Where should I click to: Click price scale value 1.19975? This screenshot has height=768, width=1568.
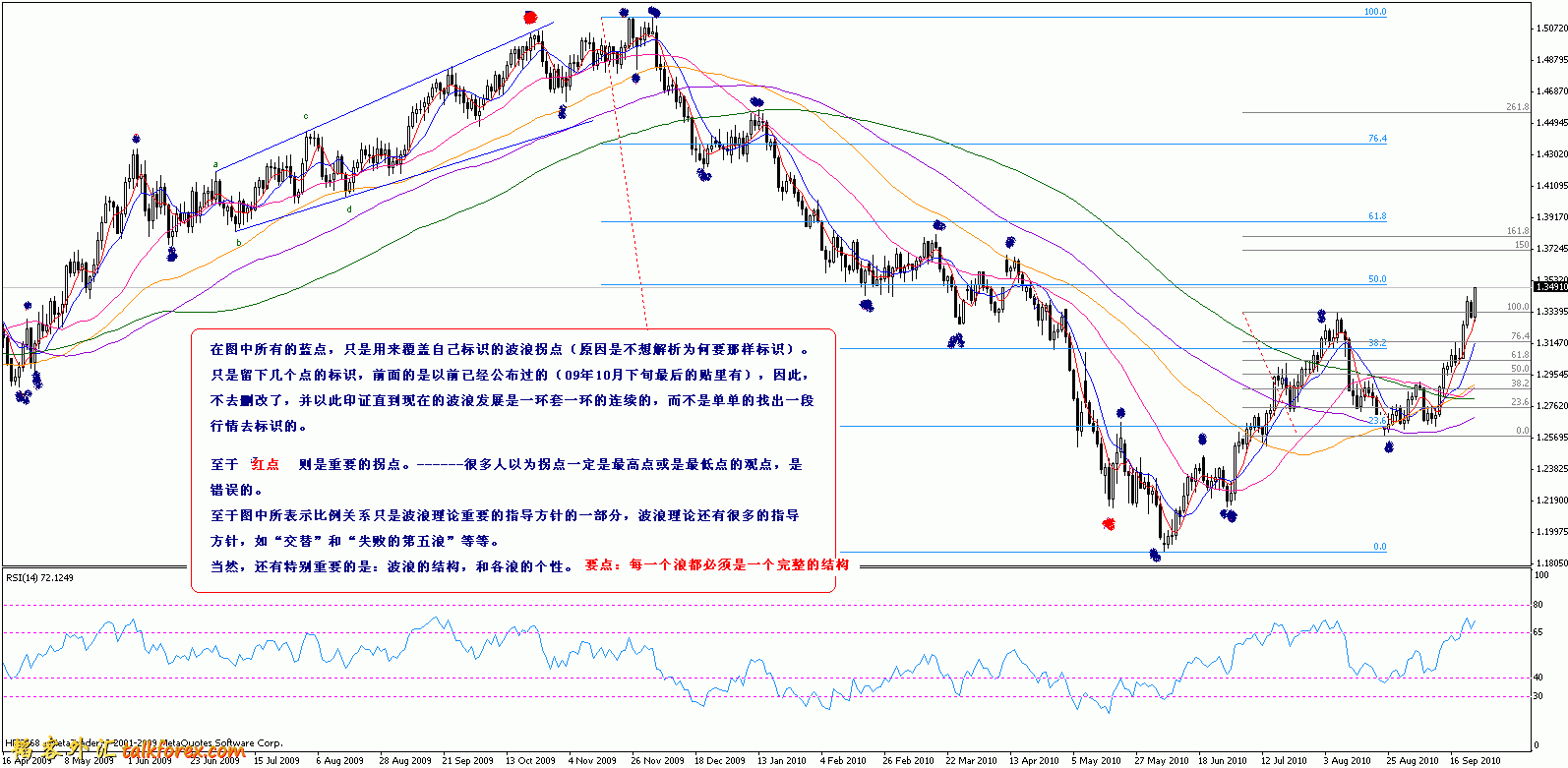click(x=1551, y=532)
